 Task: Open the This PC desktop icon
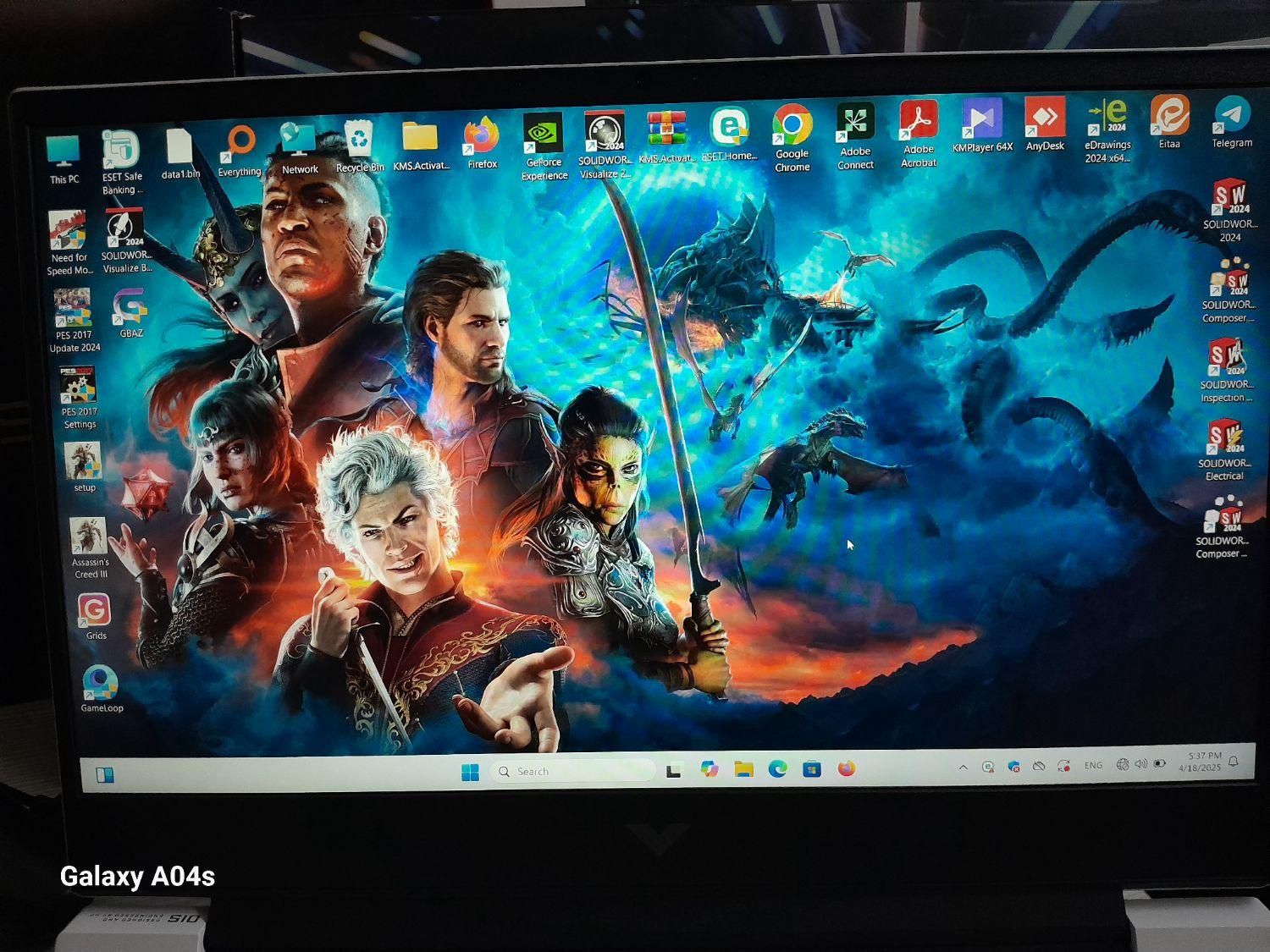click(63, 159)
